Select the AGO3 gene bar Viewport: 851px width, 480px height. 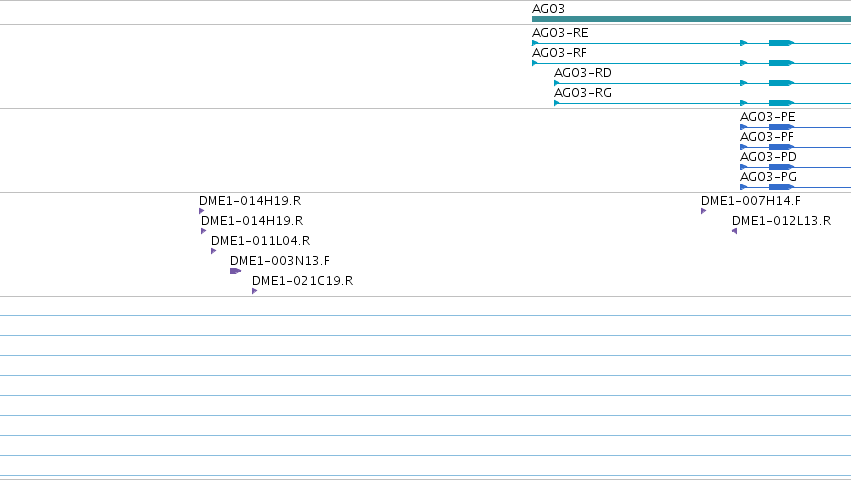coord(691,19)
